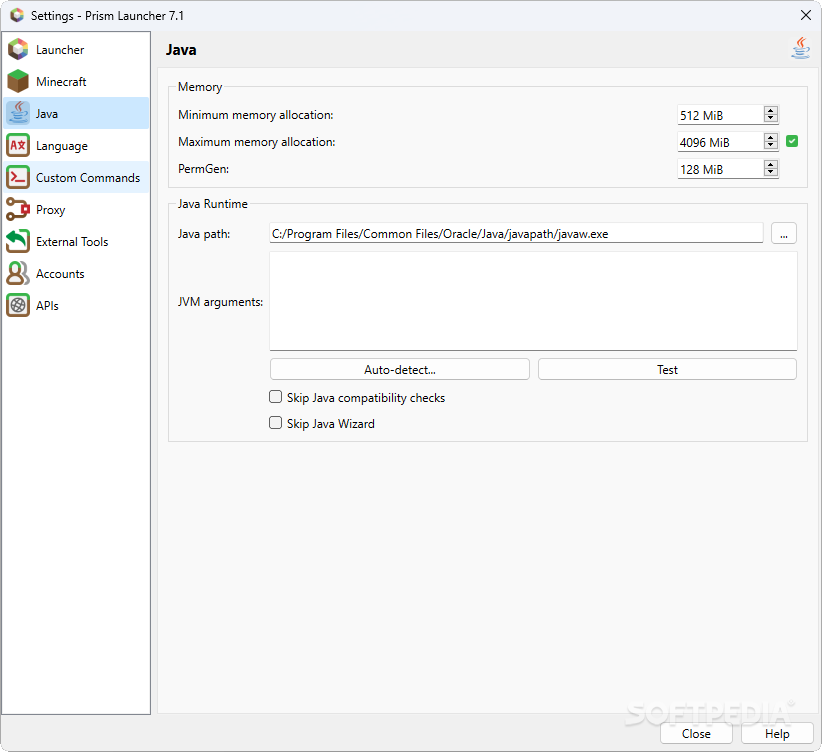Open Help from the bottom button
The image size is (822, 752).
[x=777, y=734]
